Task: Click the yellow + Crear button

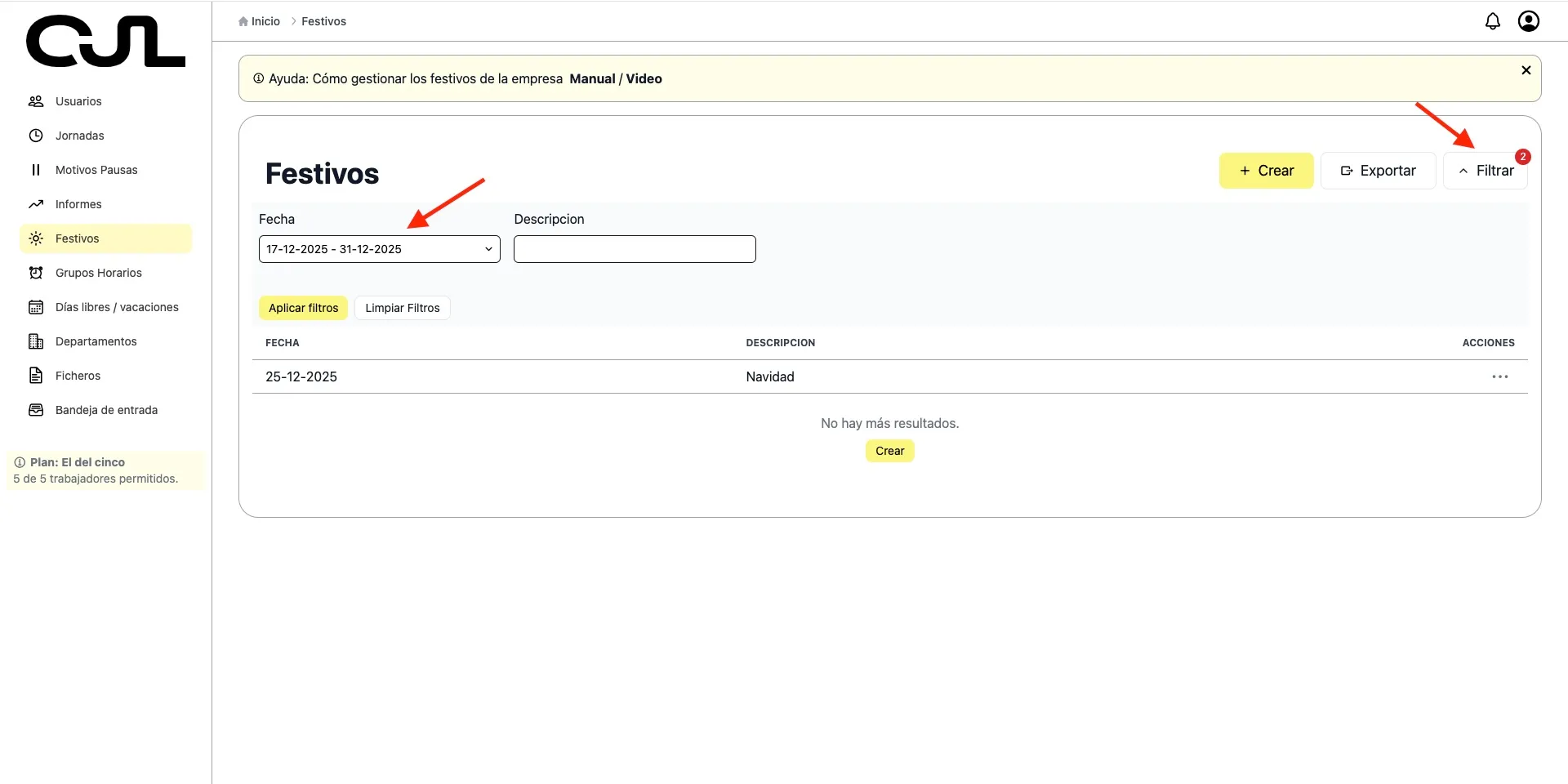Action: (1266, 171)
